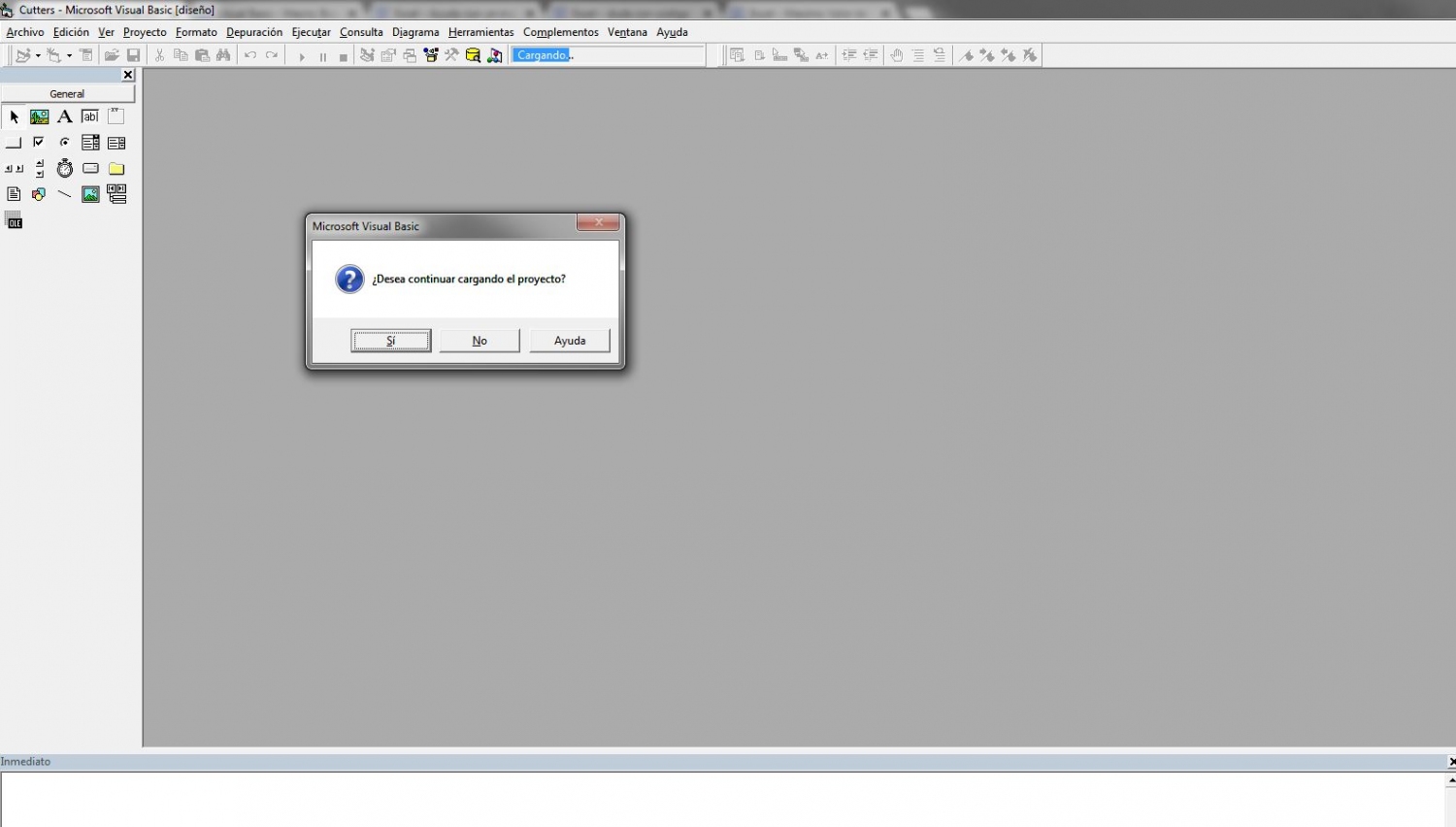
Task: Select the PictureBox control tool
Action: point(39,116)
